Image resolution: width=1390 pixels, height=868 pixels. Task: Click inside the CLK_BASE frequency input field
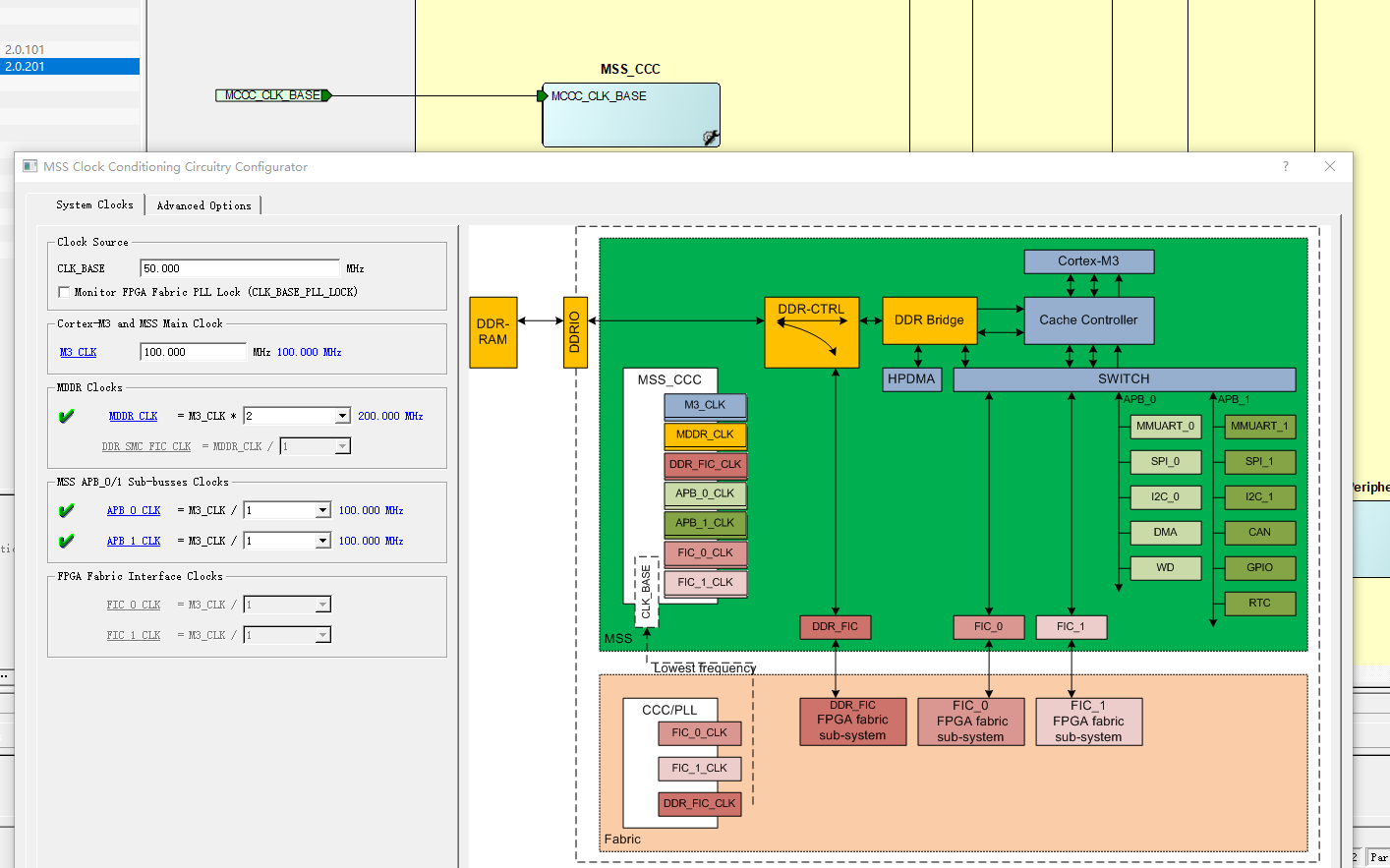(x=239, y=267)
